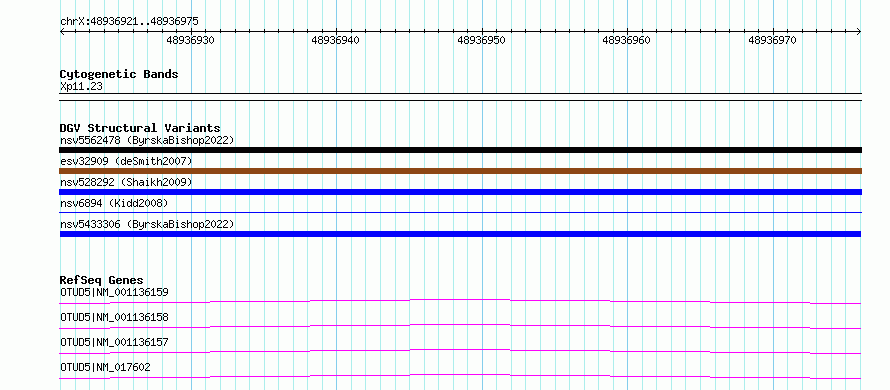Select the magenta NM_001136157 transcript line

460,351
